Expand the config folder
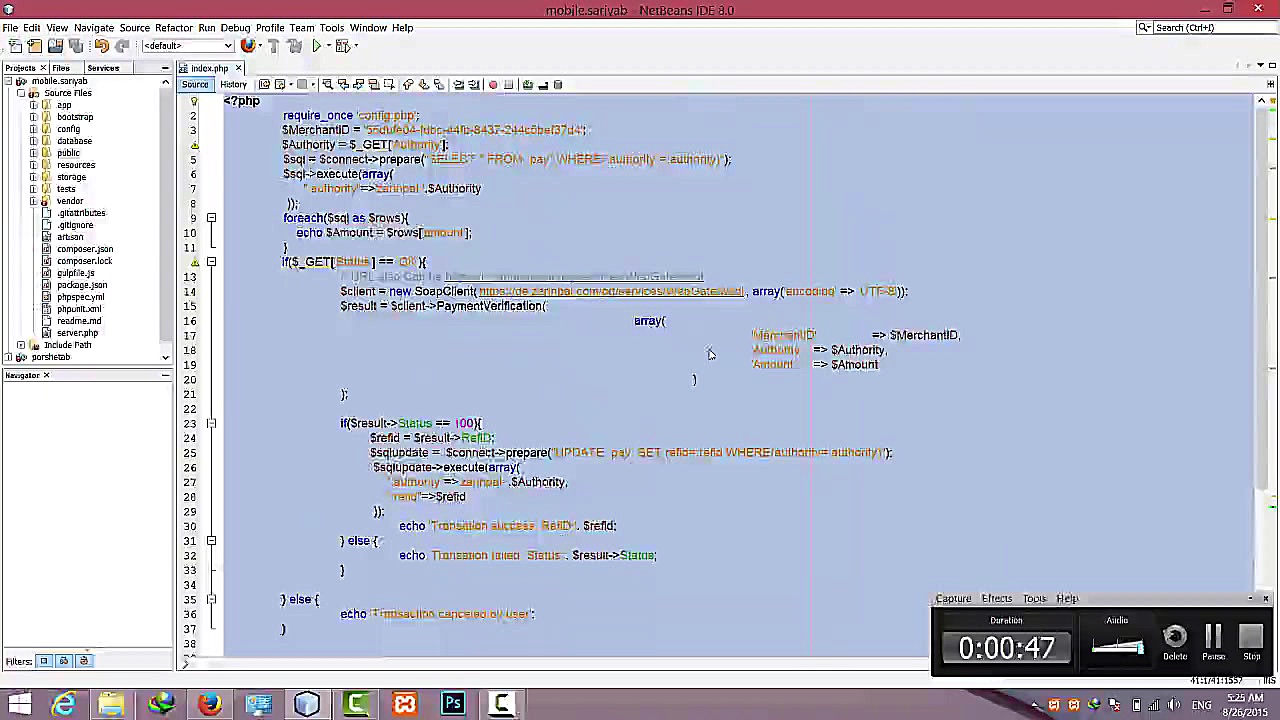 [x=33, y=129]
